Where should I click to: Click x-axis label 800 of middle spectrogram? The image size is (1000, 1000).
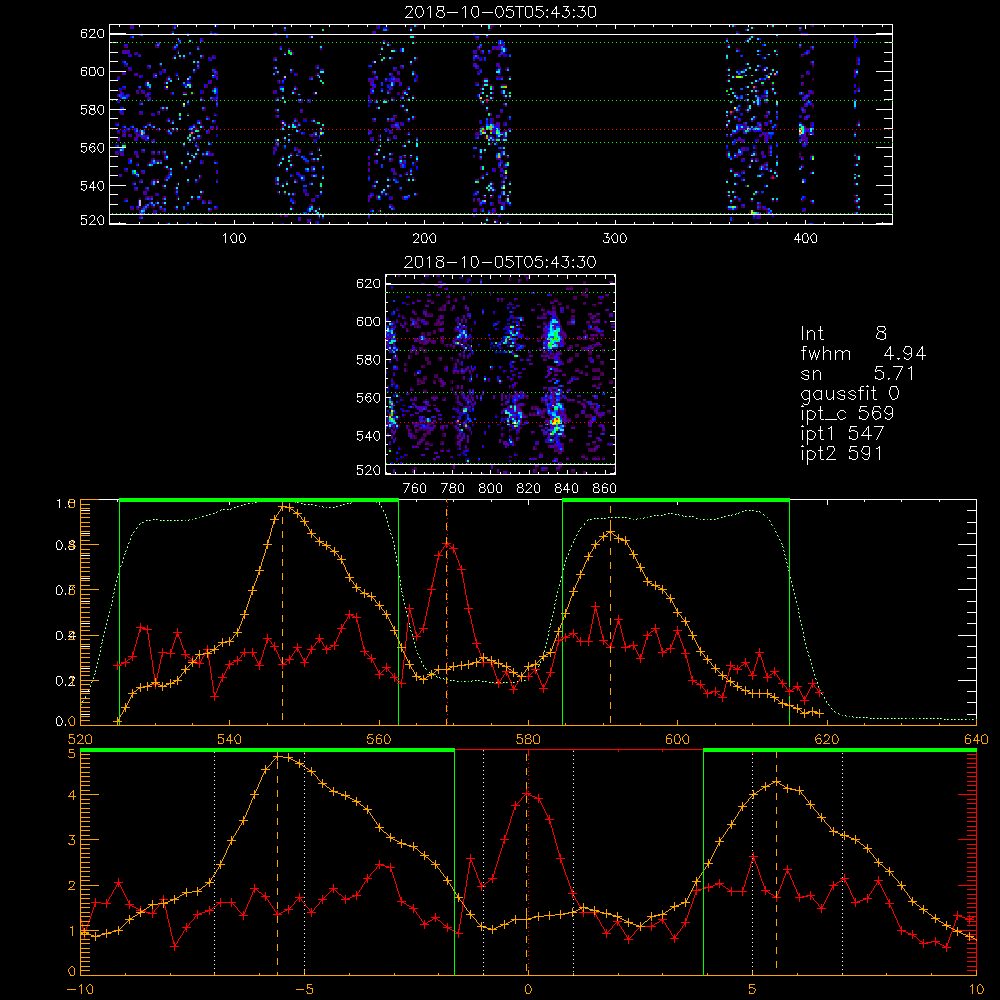click(x=490, y=489)
